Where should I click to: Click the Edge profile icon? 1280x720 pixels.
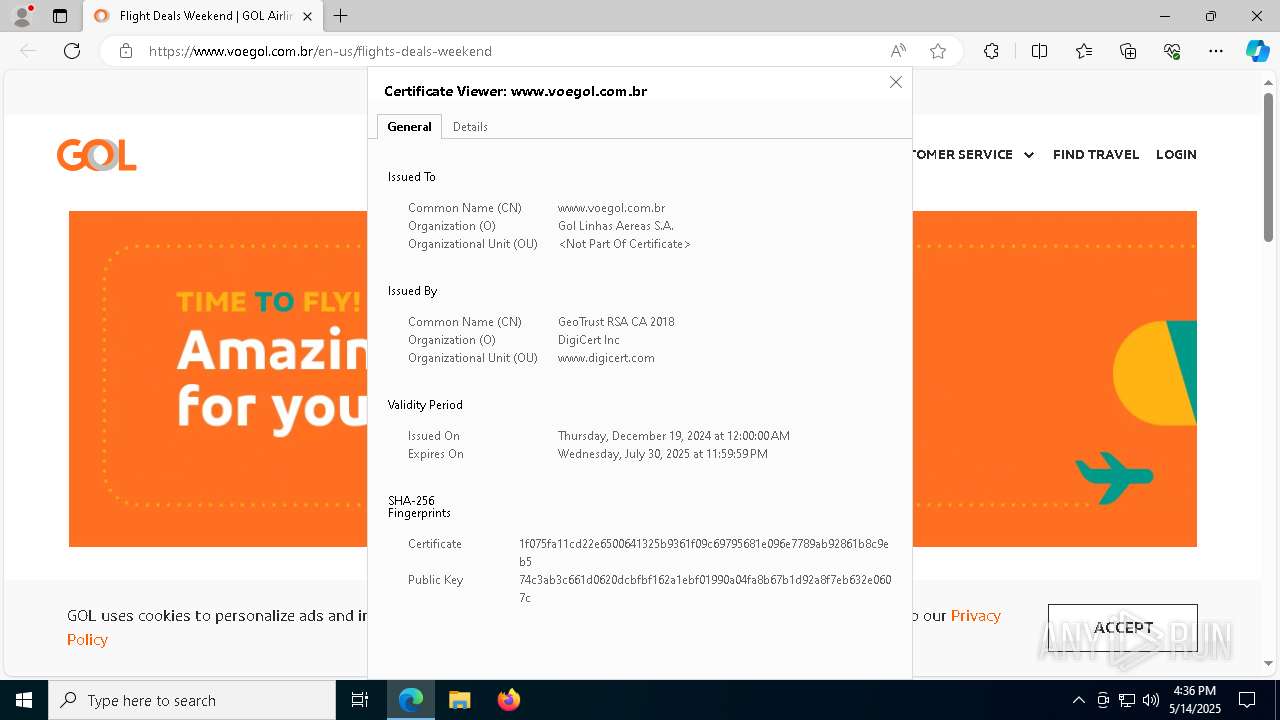[x=22, y=16]
